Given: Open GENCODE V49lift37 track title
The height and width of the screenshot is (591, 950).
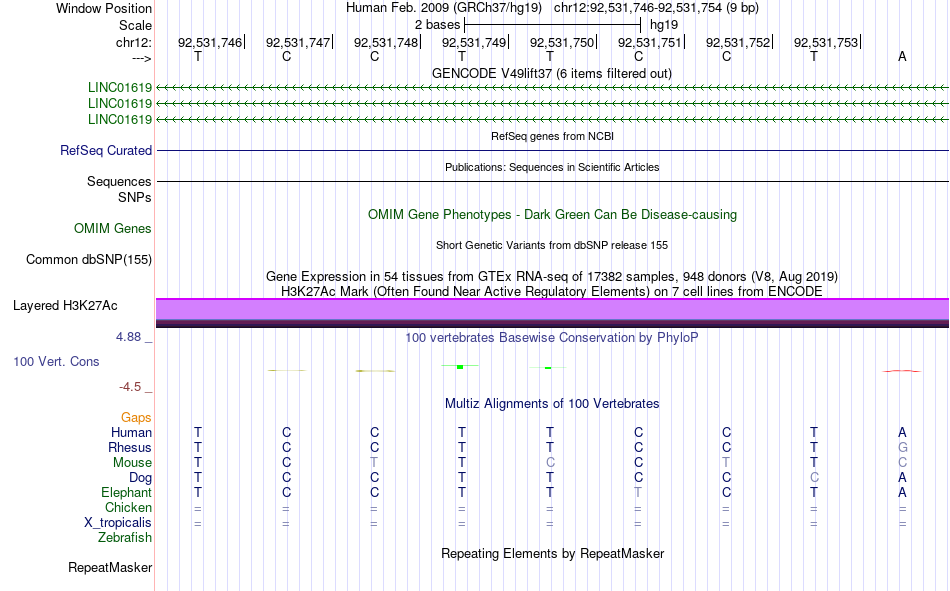Looking at the screenshot, I should coord(551,73).
